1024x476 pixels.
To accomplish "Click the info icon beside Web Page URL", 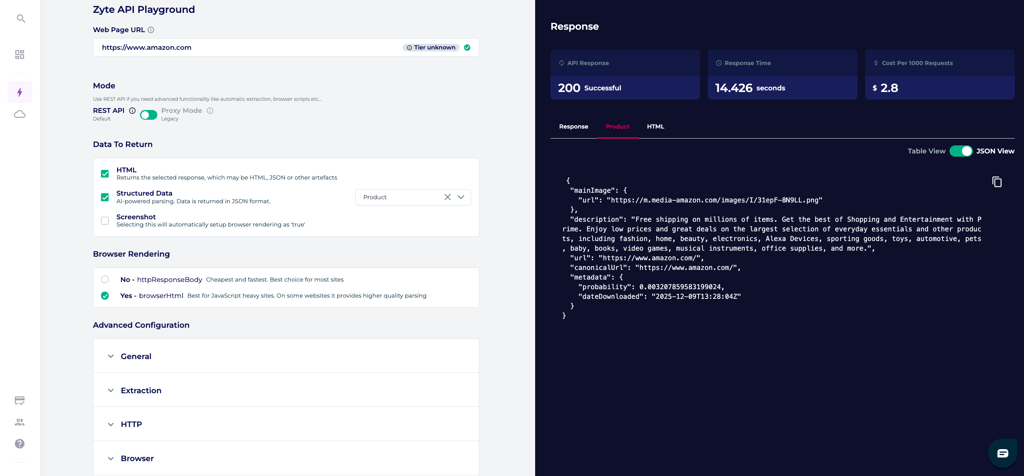I will [x=151, y=30].
